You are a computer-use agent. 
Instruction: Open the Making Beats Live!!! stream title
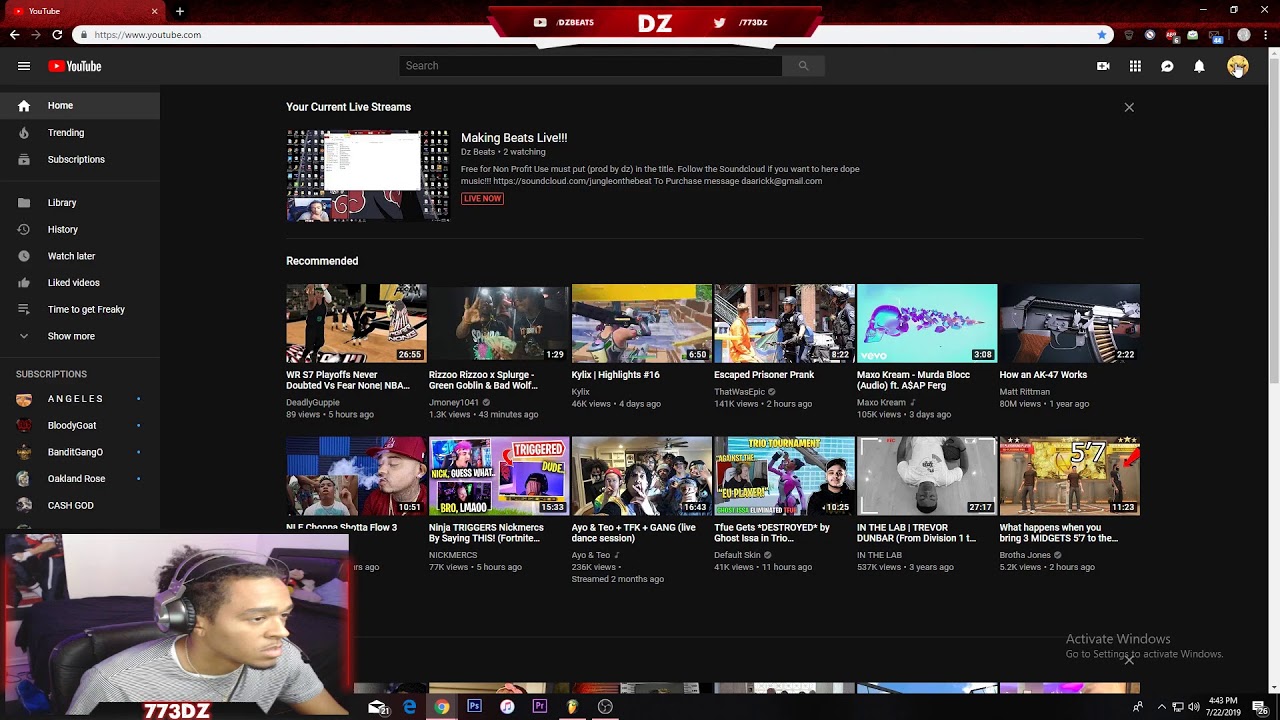click(x=514, y=138)
